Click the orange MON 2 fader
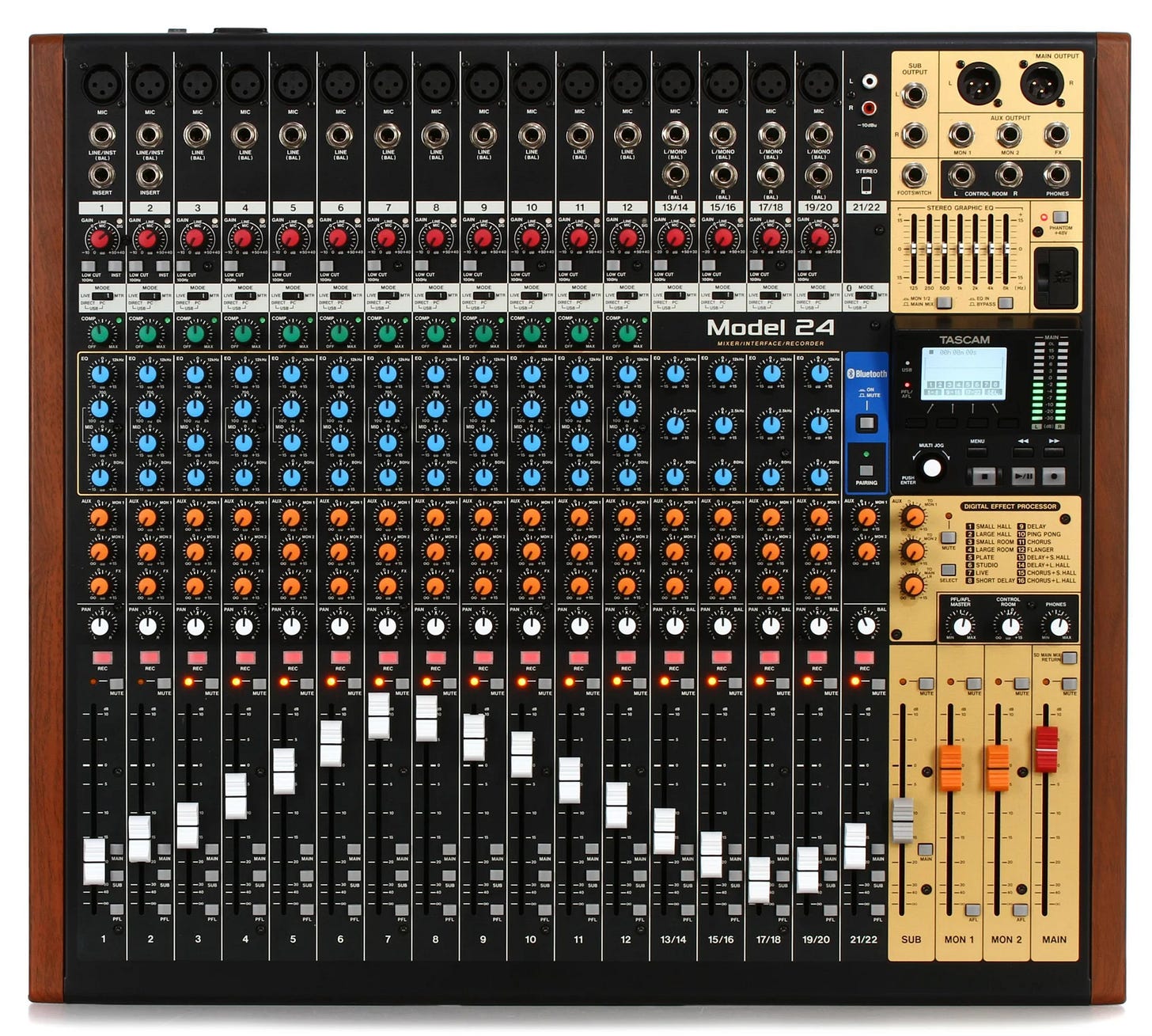 (x=999, y=768)
